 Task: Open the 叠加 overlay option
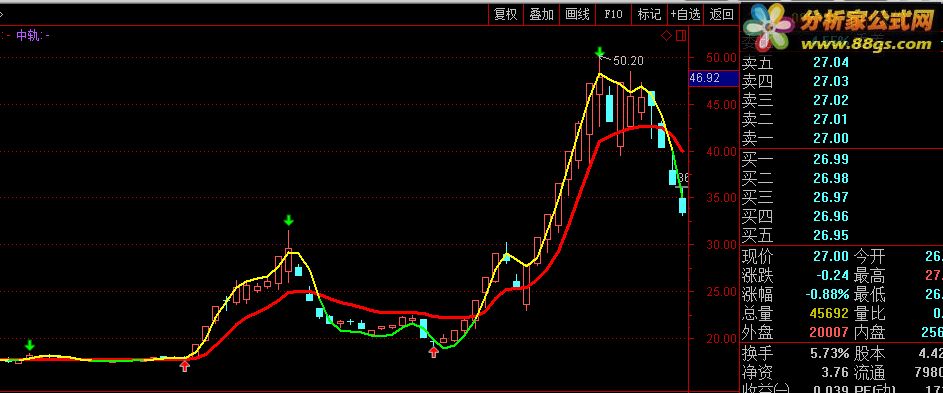pyautogui.click(x=541, y=14)
